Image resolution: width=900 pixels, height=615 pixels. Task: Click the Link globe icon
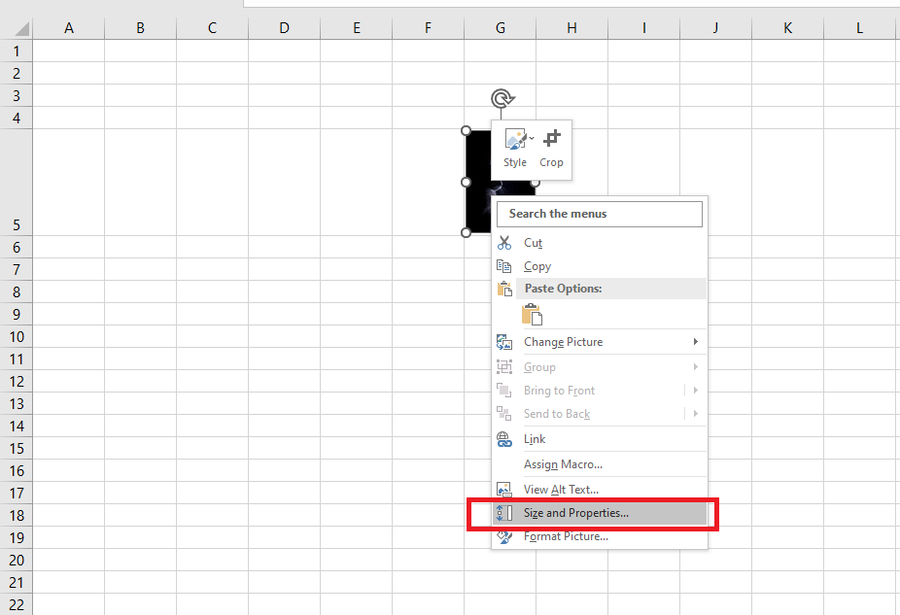504,439
